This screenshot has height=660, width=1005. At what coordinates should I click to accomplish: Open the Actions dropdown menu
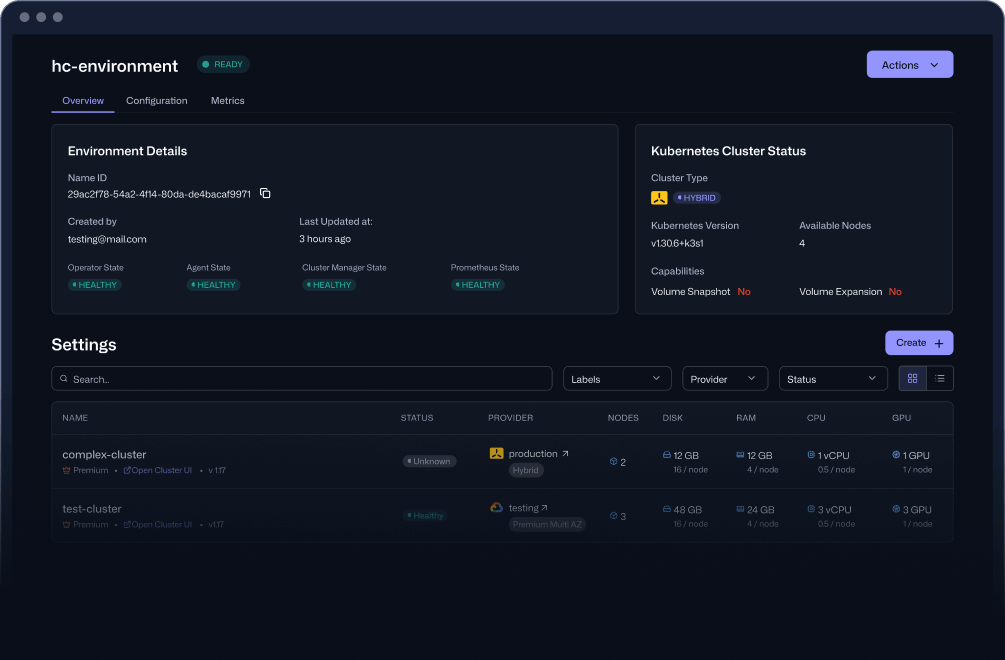(909, 65)
